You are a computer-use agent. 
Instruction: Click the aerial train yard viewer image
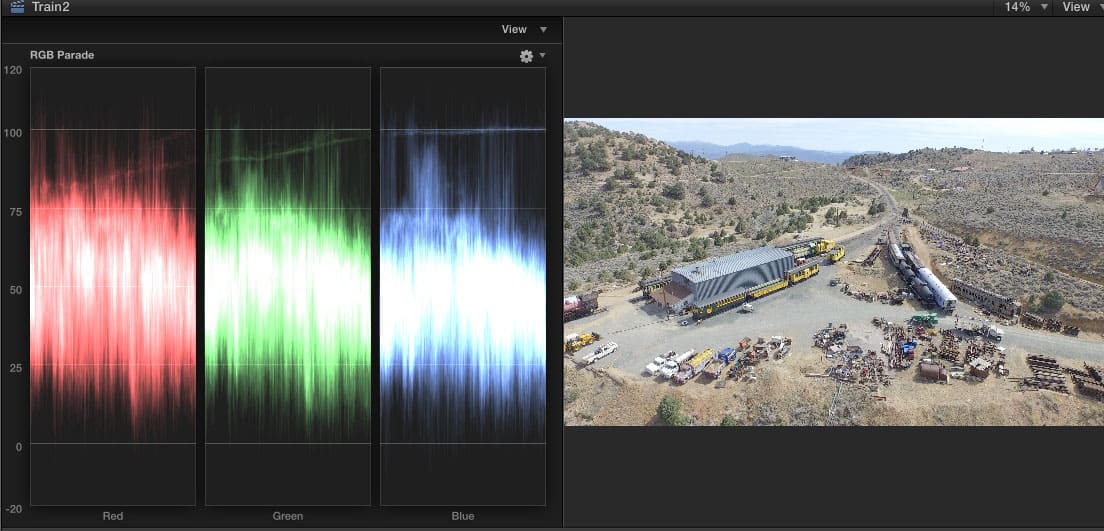pyautogui.click(x=834, y=272)
